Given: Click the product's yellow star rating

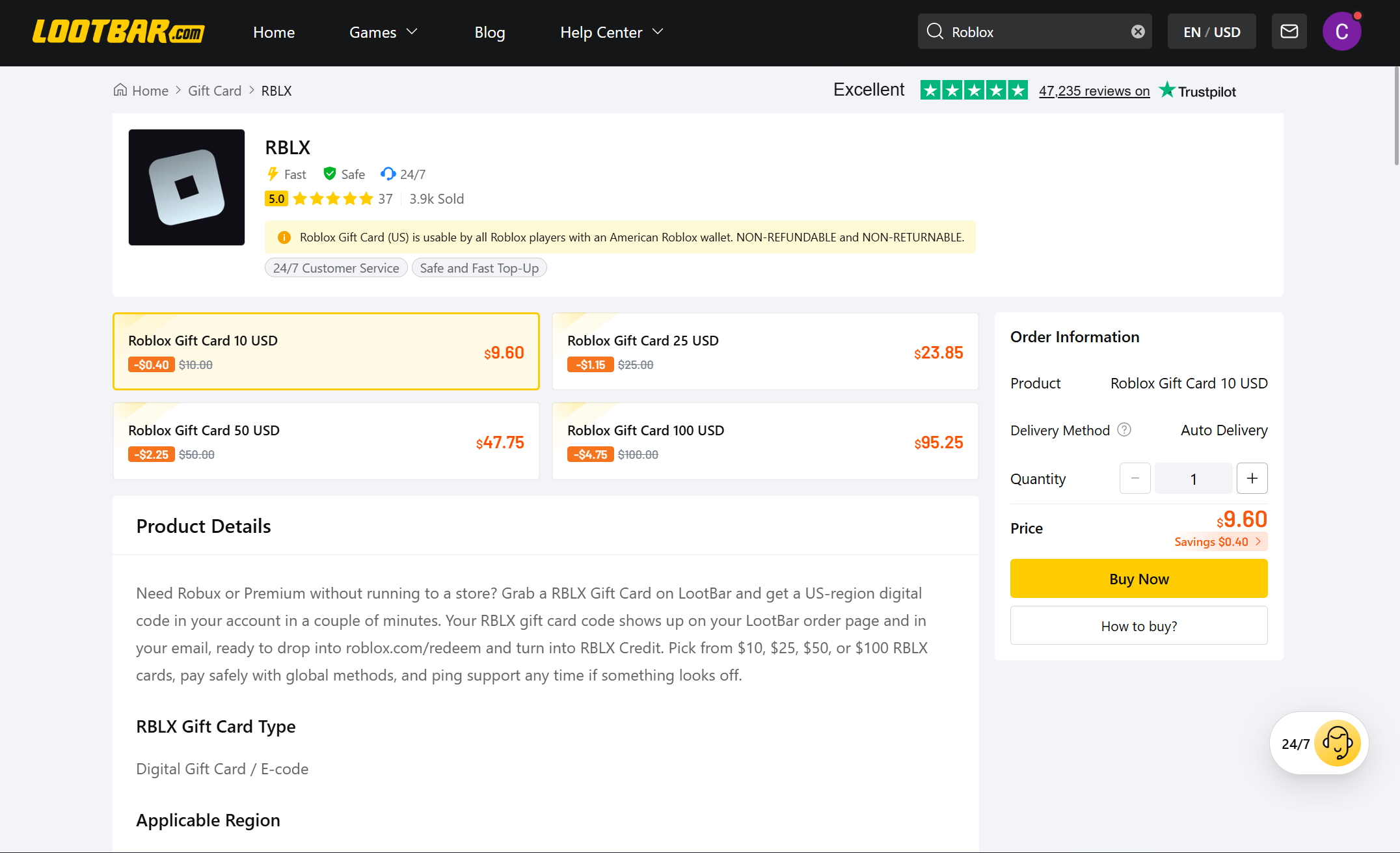Looking at the screenshot, I should click(x=333, y=198).
